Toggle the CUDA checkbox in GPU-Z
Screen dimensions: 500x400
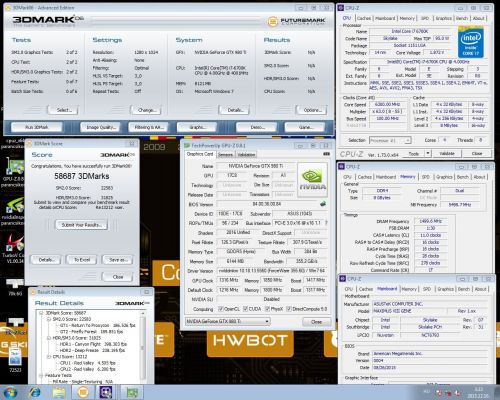[x=245, y=309]
